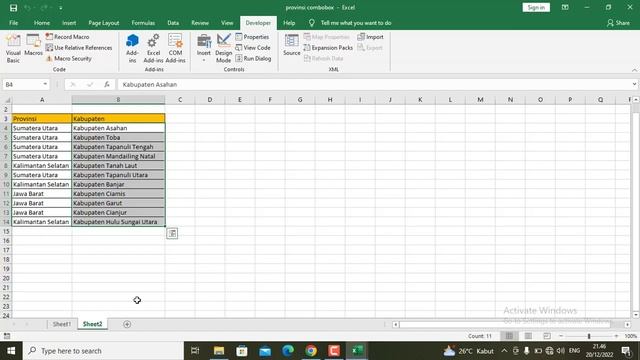This screenshot has width=640, height=360.
Task: Toggle Use Relative References
Action: pyautogui.click(x=79, y=48)
